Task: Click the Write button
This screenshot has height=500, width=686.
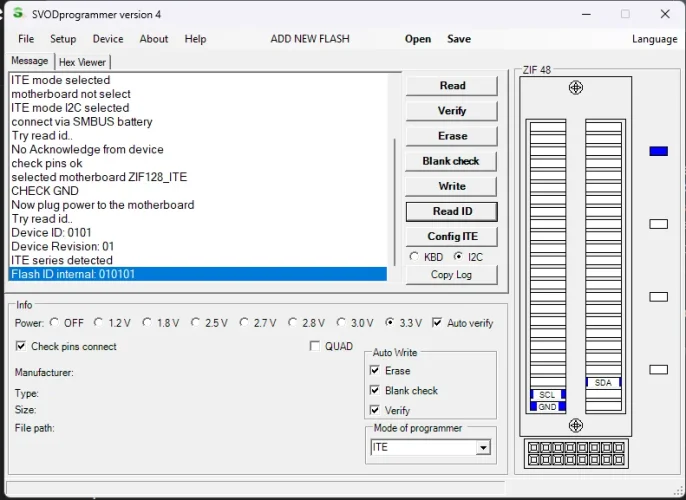Action: 452,186
